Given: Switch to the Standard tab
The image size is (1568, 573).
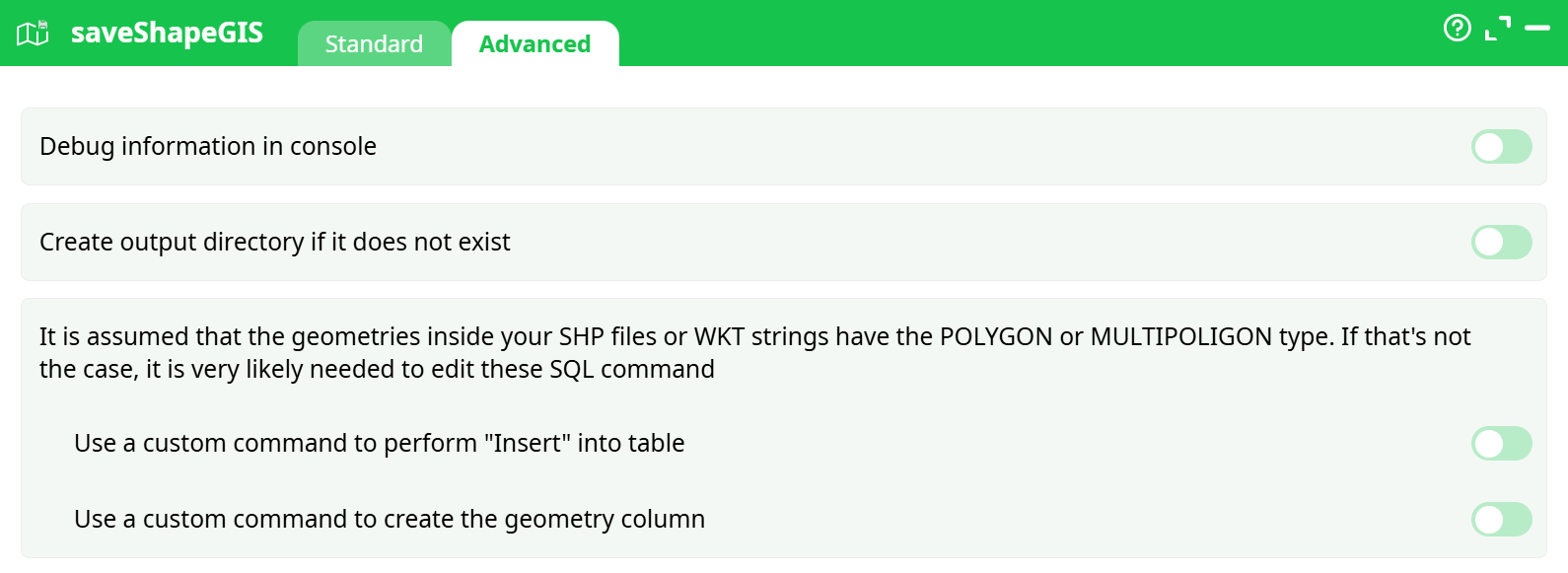Looking at the screenshot, I should (374, 44).
